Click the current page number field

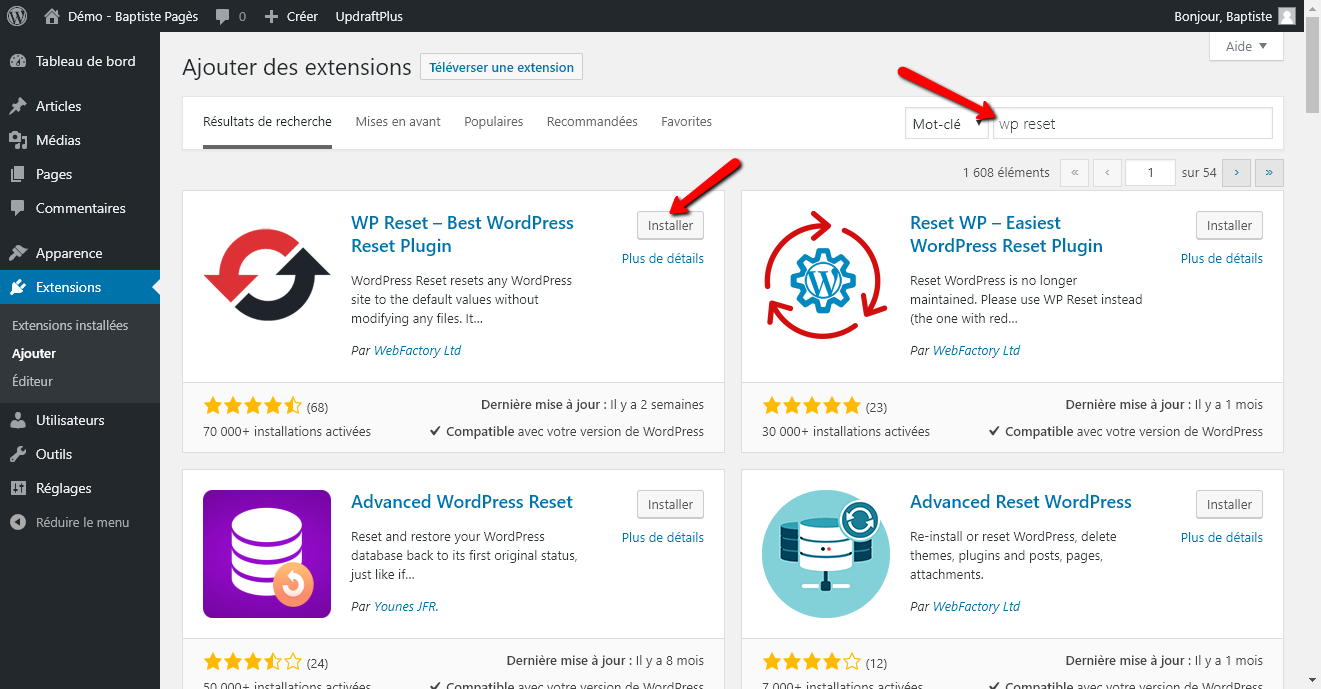(x=1150, y=173)
